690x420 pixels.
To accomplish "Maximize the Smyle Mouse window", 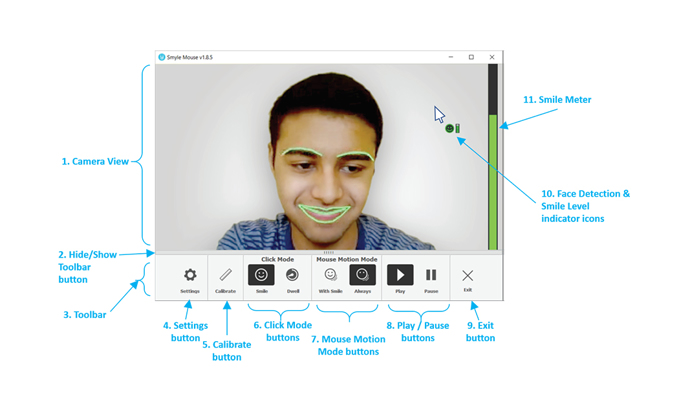I will (471, 57).
